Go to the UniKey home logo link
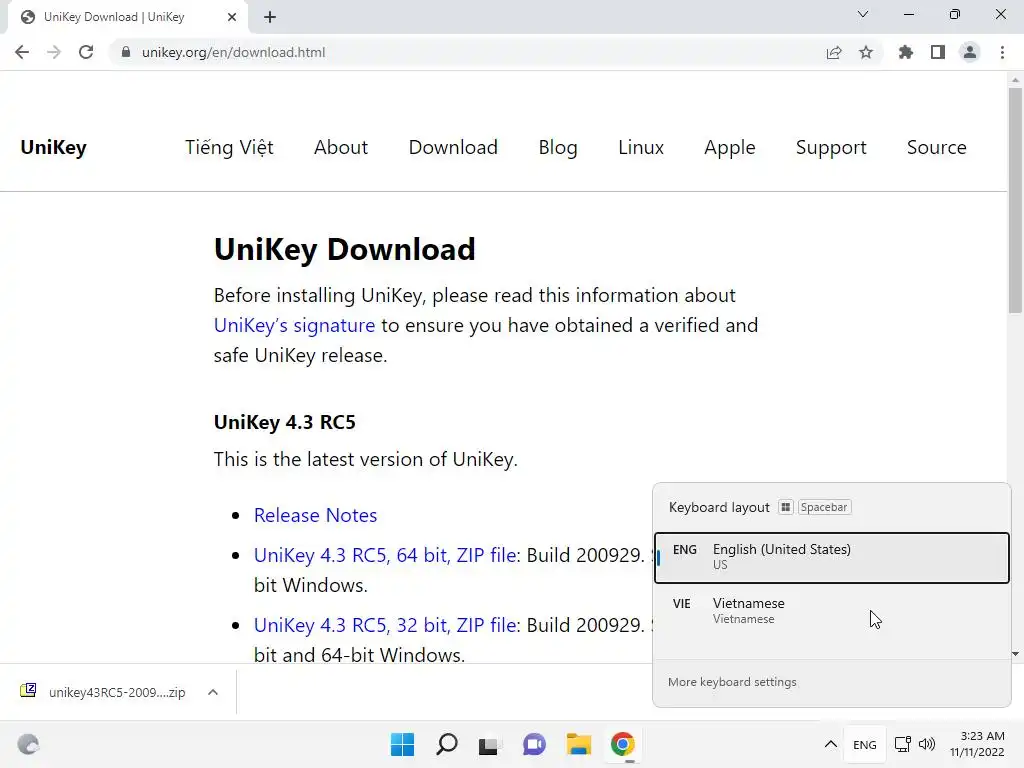The image size is (1024, 768). click(x=54, y=147)
